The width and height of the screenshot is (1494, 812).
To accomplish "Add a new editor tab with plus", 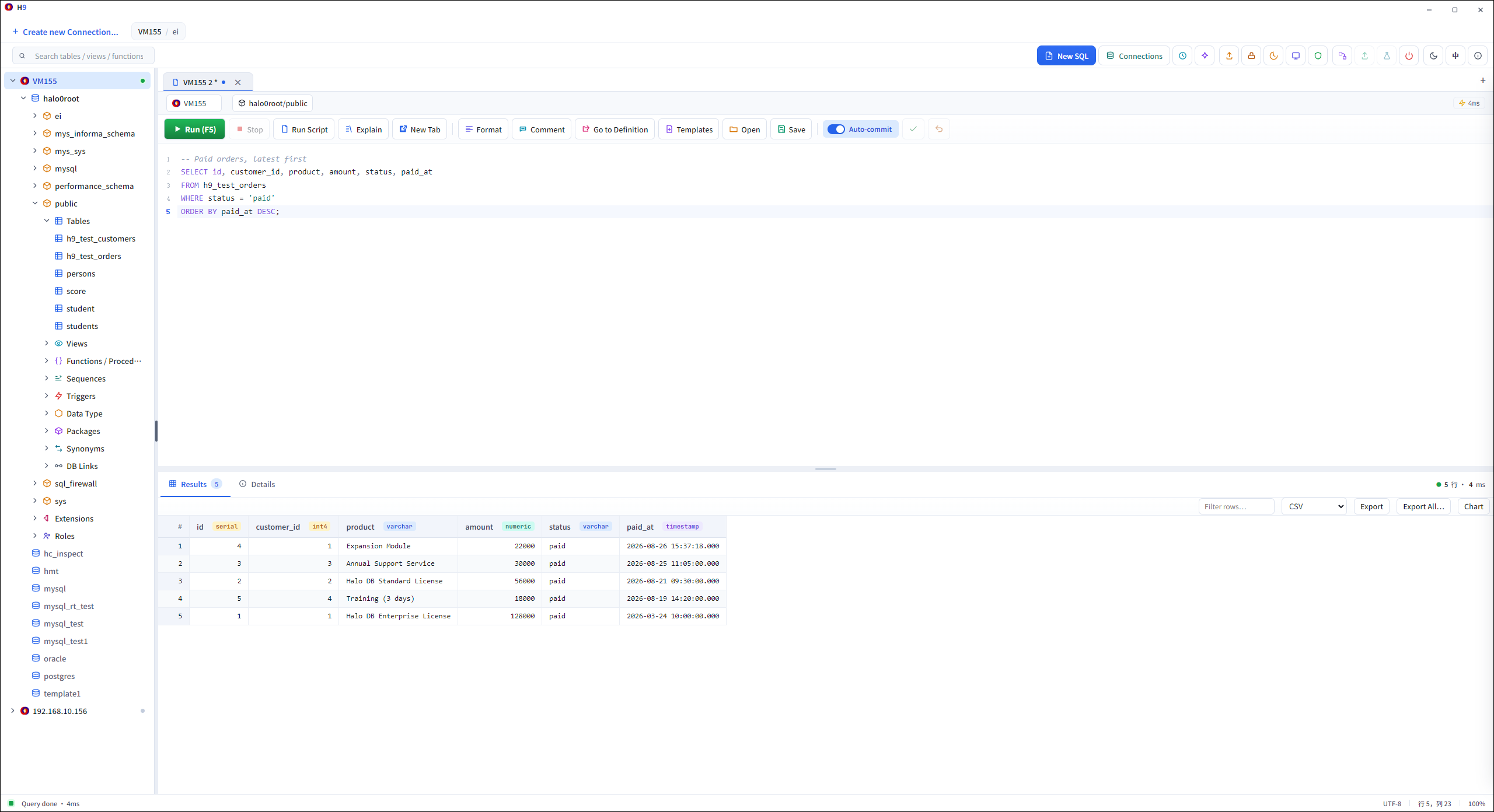I will click(x=1483, y=80).
